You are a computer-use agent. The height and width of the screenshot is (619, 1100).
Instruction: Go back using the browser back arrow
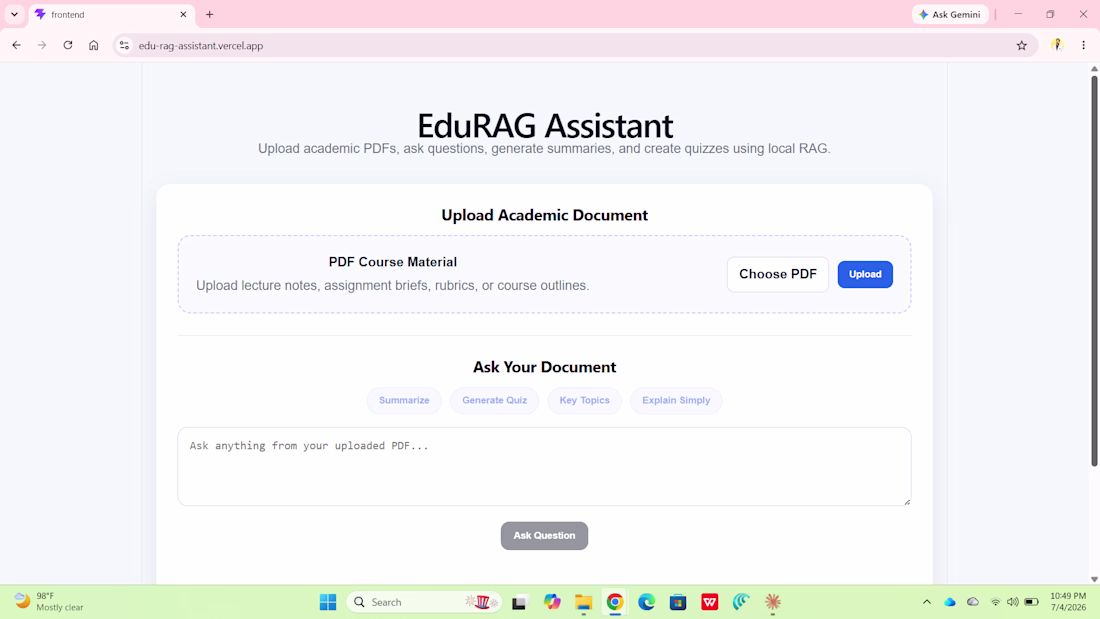point(16,46)
